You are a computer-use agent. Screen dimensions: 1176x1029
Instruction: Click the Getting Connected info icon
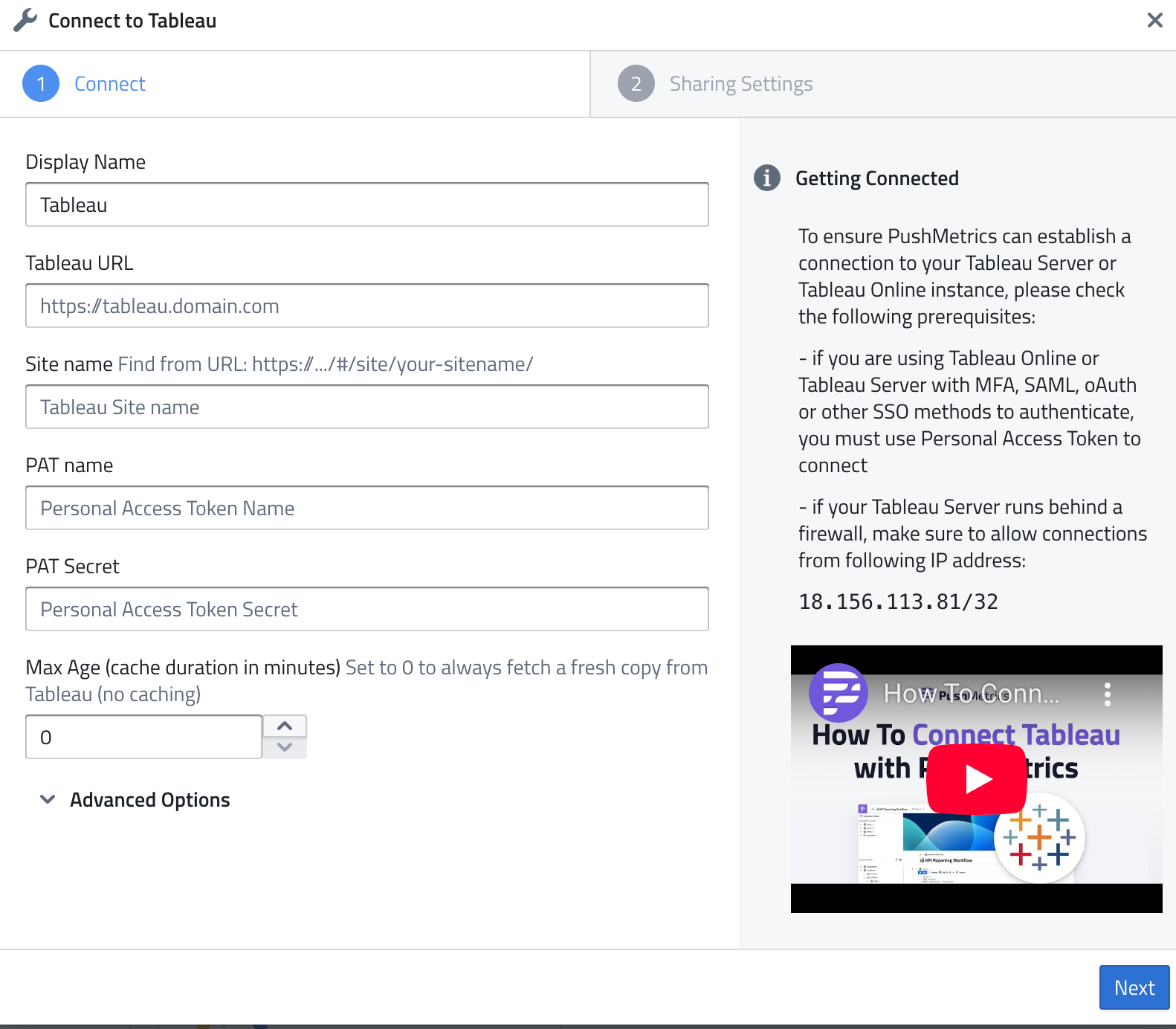click(766, 178)
